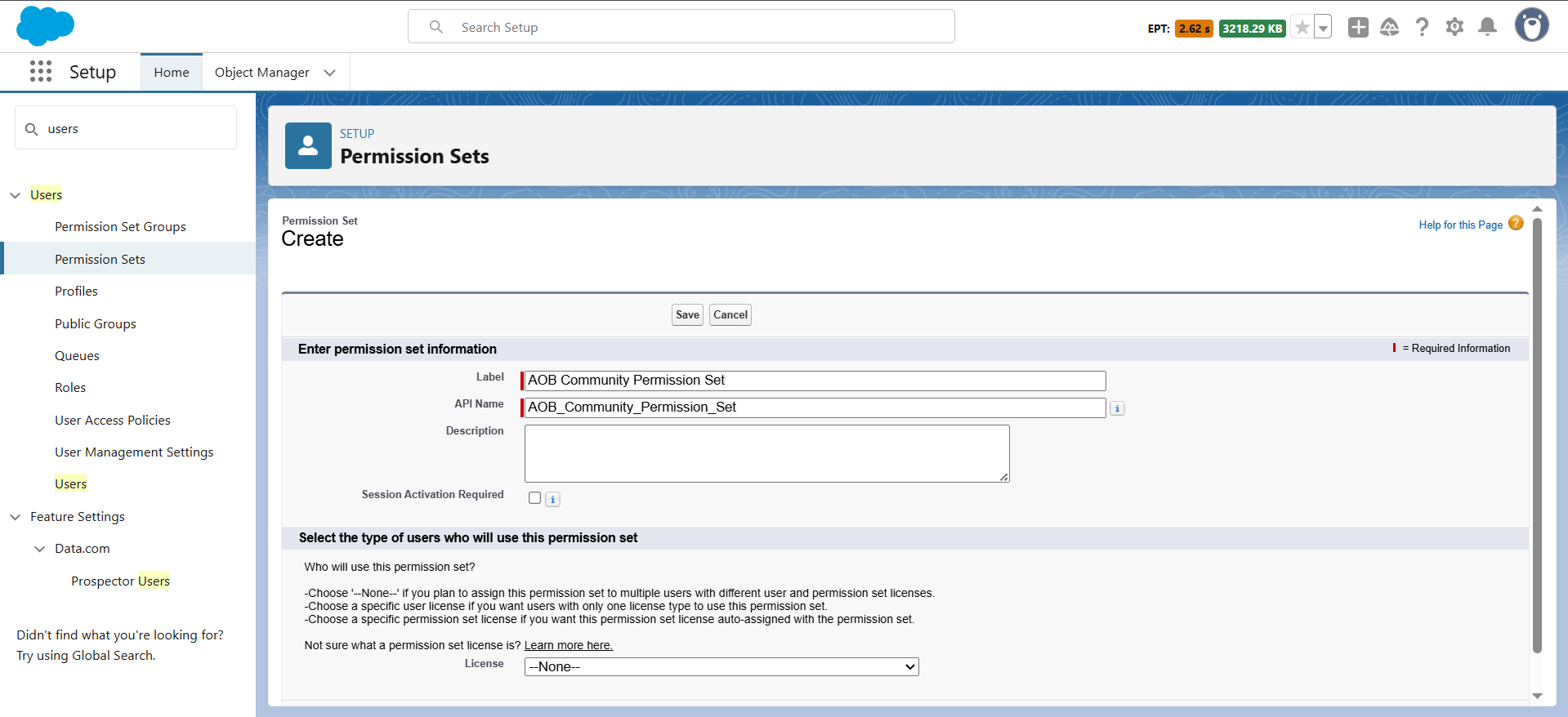Screen dimensions: 1568x717
Task: Click the Quick Find search box
Action: point(126,128)
